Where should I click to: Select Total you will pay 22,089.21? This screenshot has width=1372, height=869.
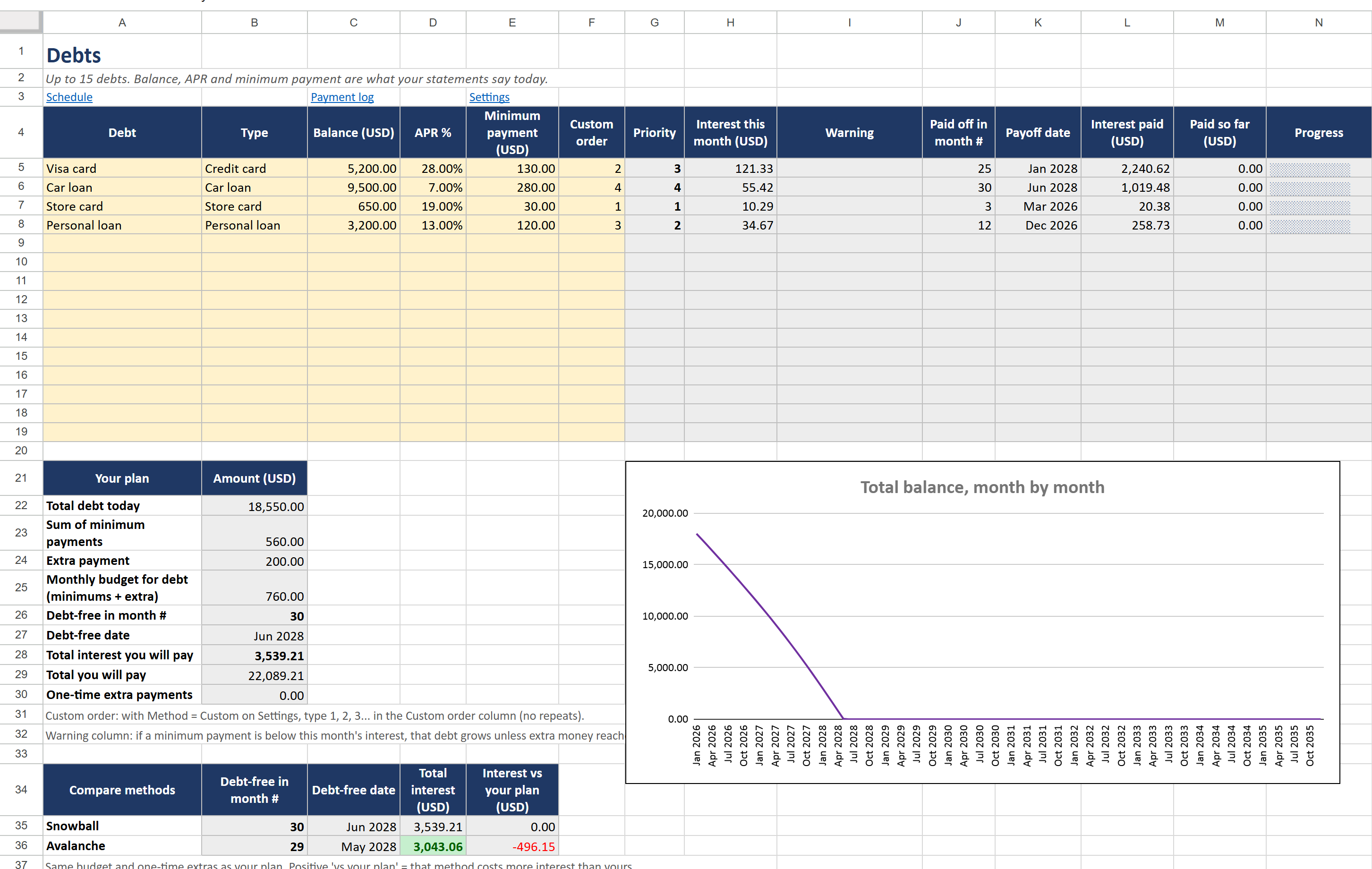254,675
